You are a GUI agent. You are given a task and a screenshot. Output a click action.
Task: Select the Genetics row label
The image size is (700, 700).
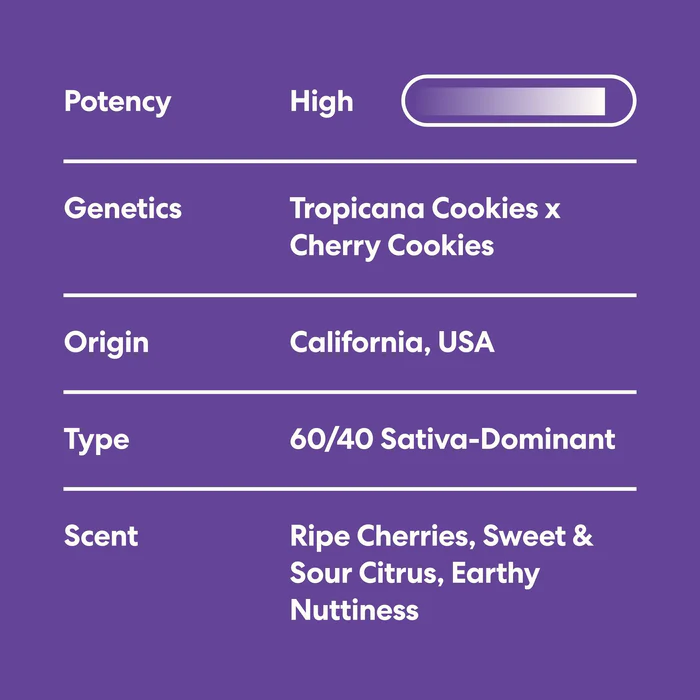[x=123, y=209]
